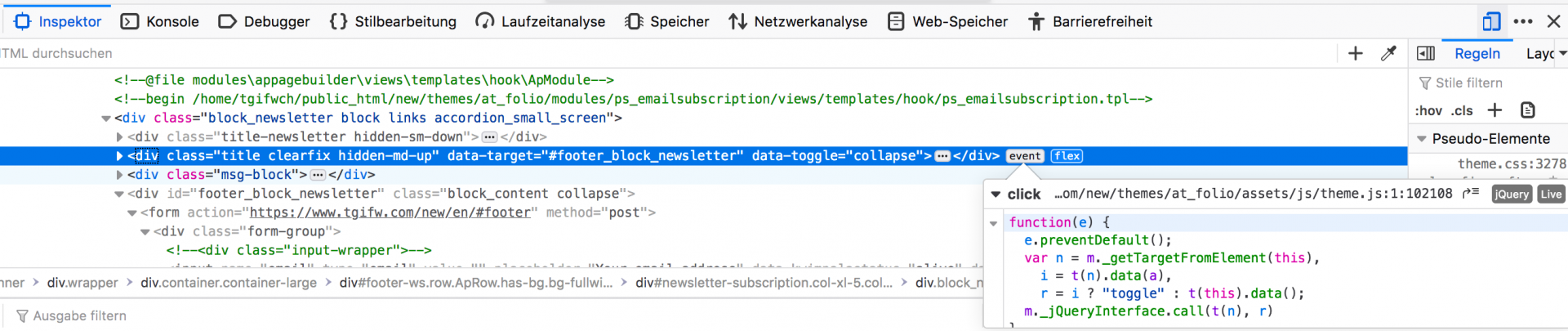Switch the responsive design mode icon
Screen dimensions: 1568x331
[1491, 21]
